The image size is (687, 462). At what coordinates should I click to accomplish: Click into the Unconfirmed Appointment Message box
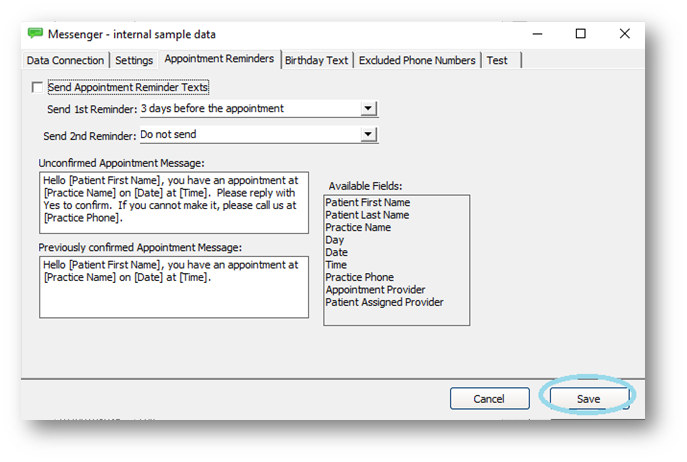tap(174, 203)
